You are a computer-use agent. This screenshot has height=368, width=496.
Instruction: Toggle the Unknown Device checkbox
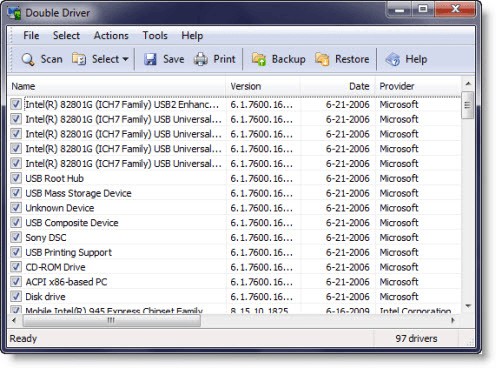[x=16, y=208]
